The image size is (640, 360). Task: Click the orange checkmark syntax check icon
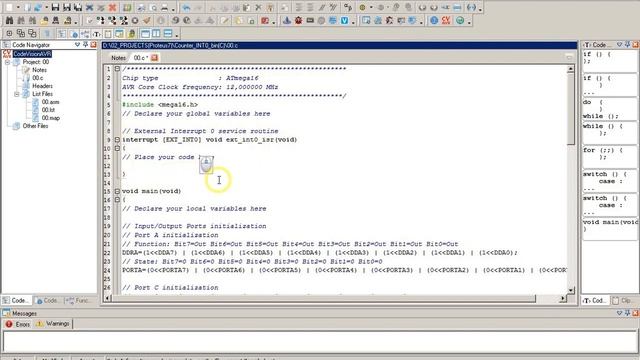(x=147, y=20)
